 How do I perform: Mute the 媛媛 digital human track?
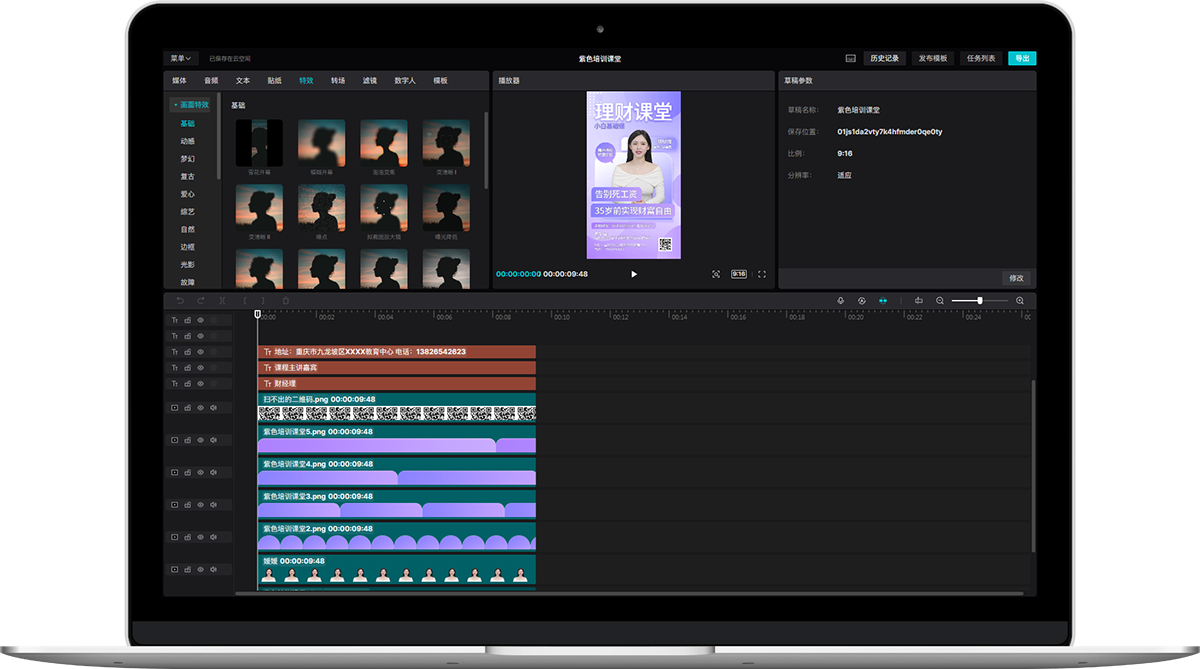click(213, 569)
